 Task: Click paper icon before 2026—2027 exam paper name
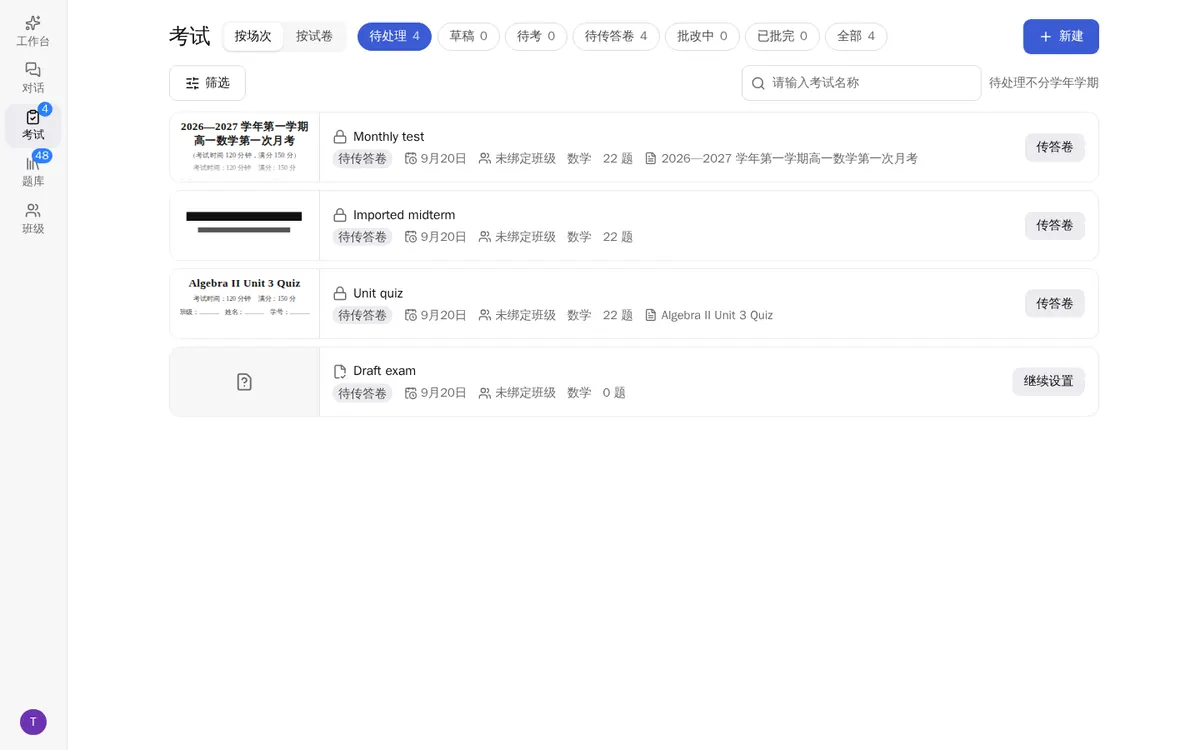tap(651, 158)
